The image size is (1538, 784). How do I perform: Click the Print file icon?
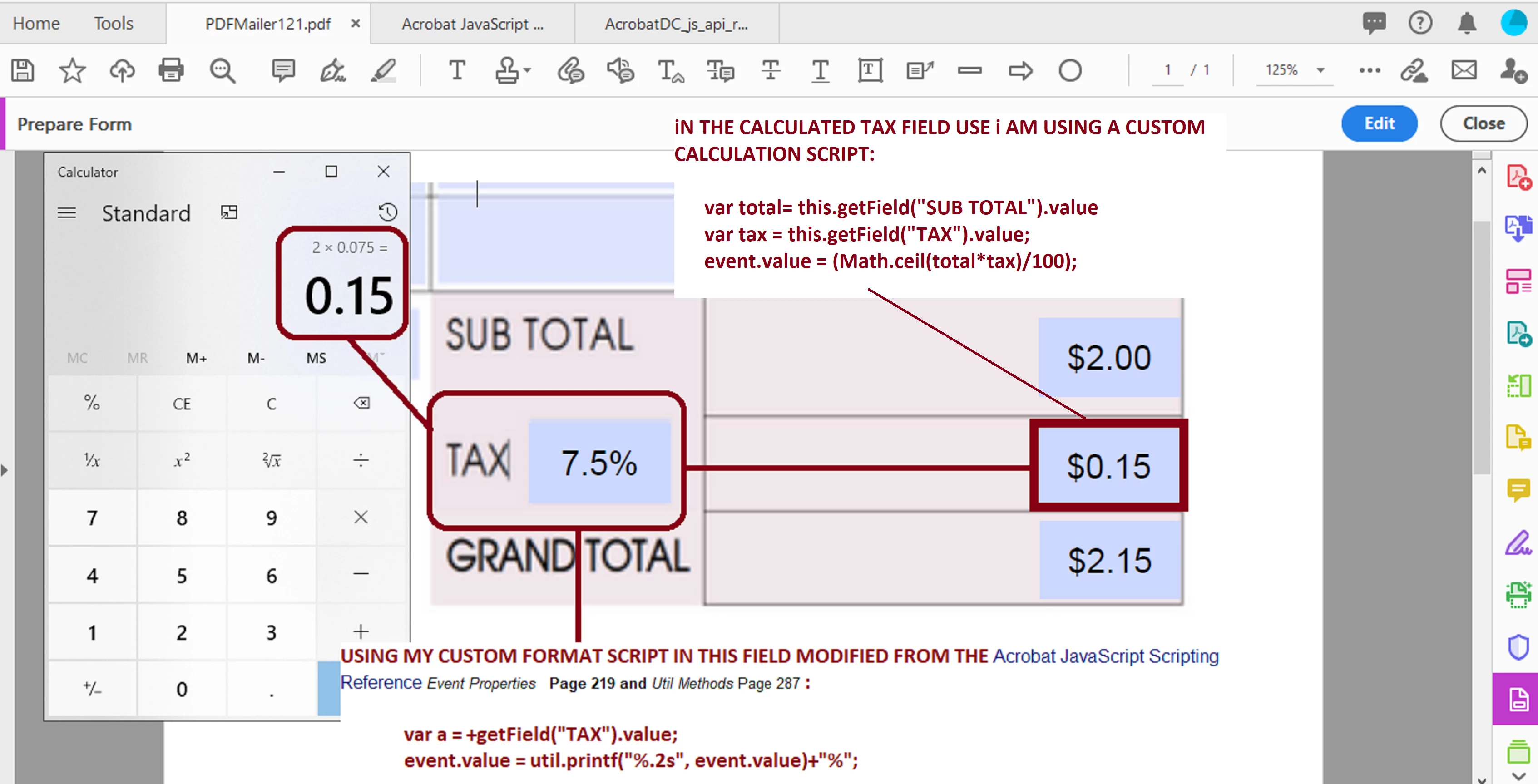171,70
